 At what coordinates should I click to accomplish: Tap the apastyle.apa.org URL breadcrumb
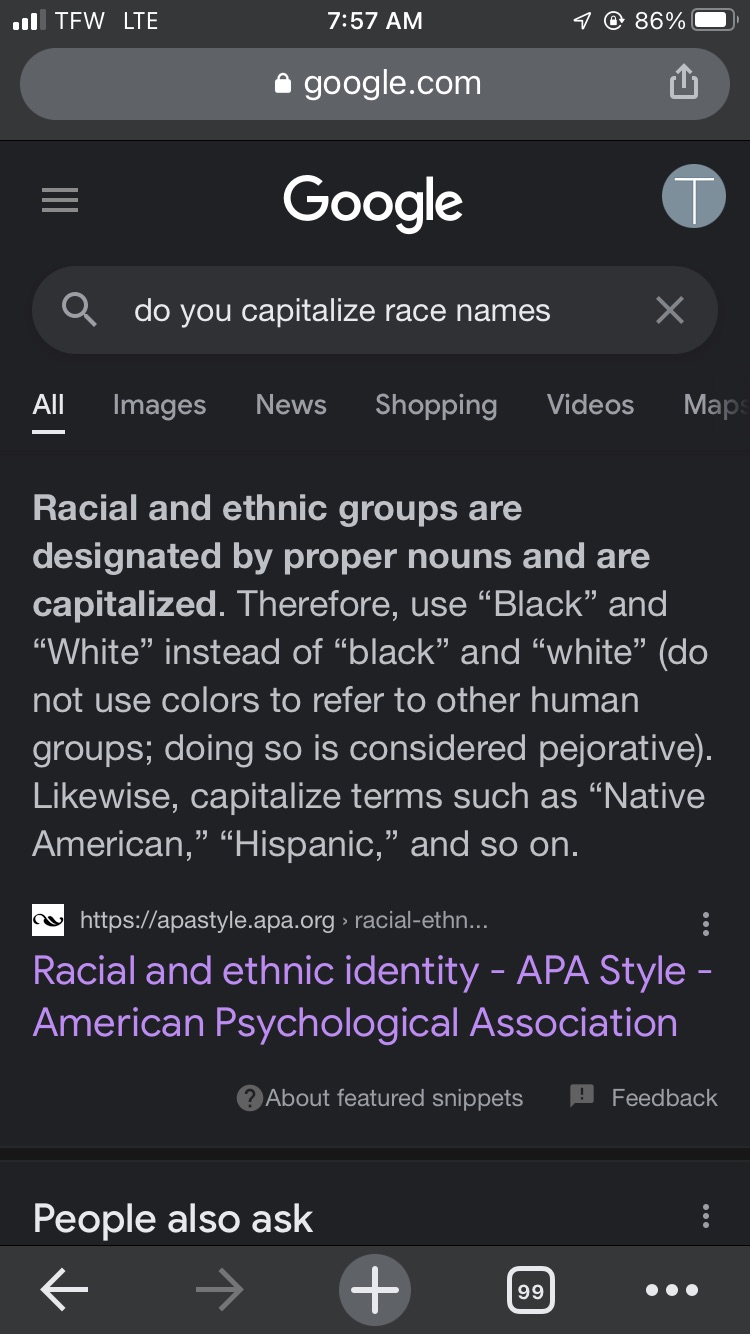(x=283, y=920)
